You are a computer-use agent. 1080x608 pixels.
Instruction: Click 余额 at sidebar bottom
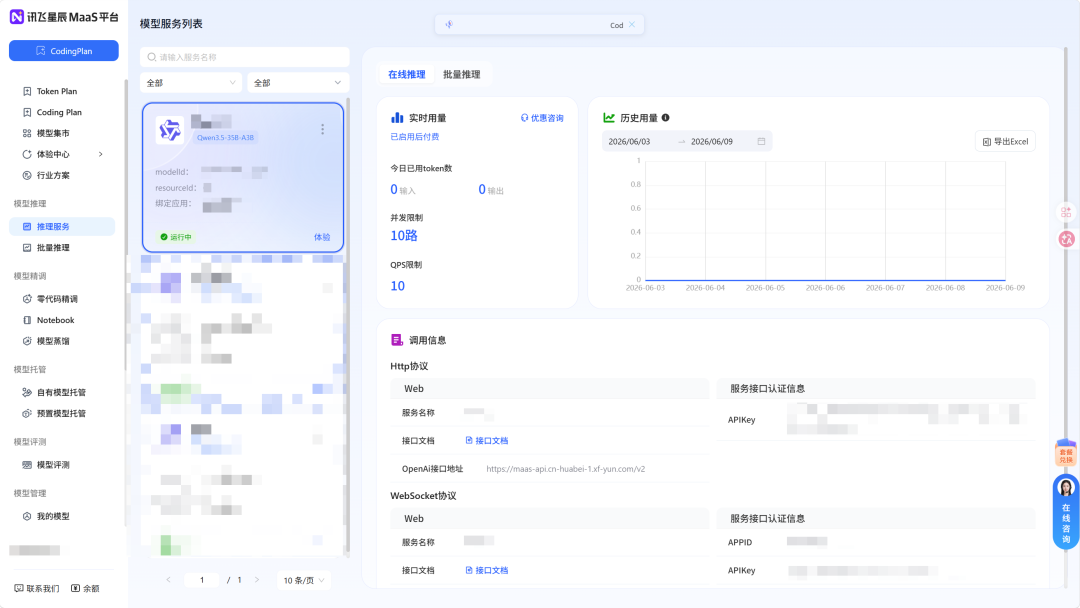click(85, 589)
